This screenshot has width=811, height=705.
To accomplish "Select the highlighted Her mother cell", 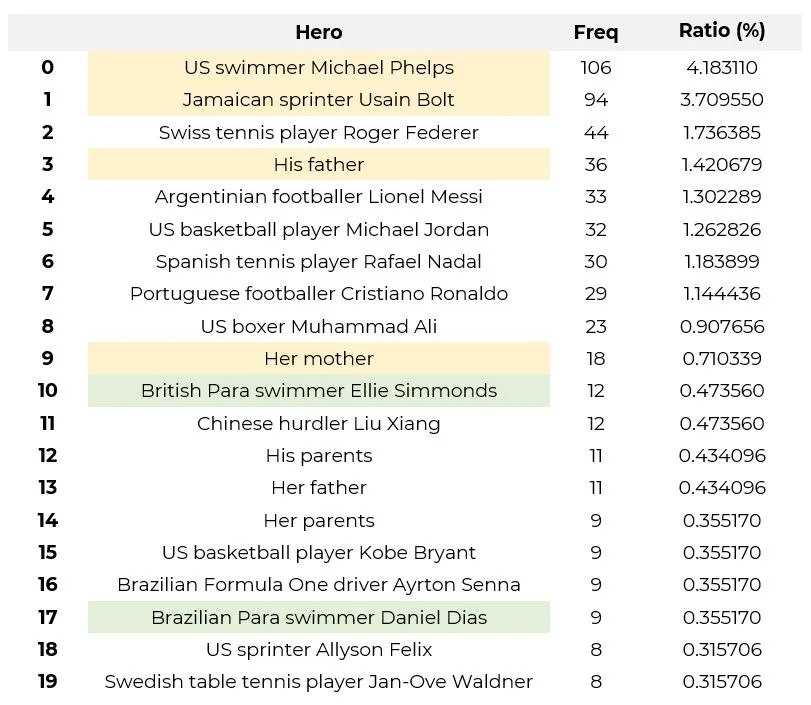I will (x=318, y=358).
